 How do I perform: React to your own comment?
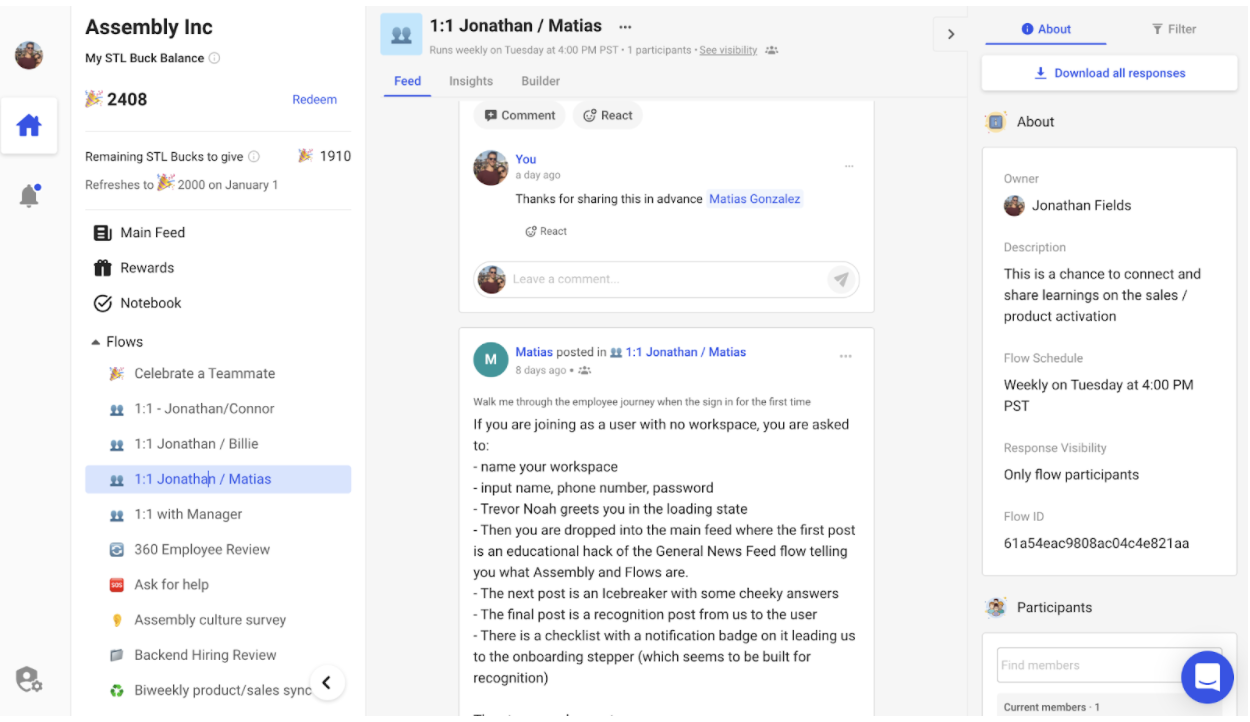tap(546, 231)
